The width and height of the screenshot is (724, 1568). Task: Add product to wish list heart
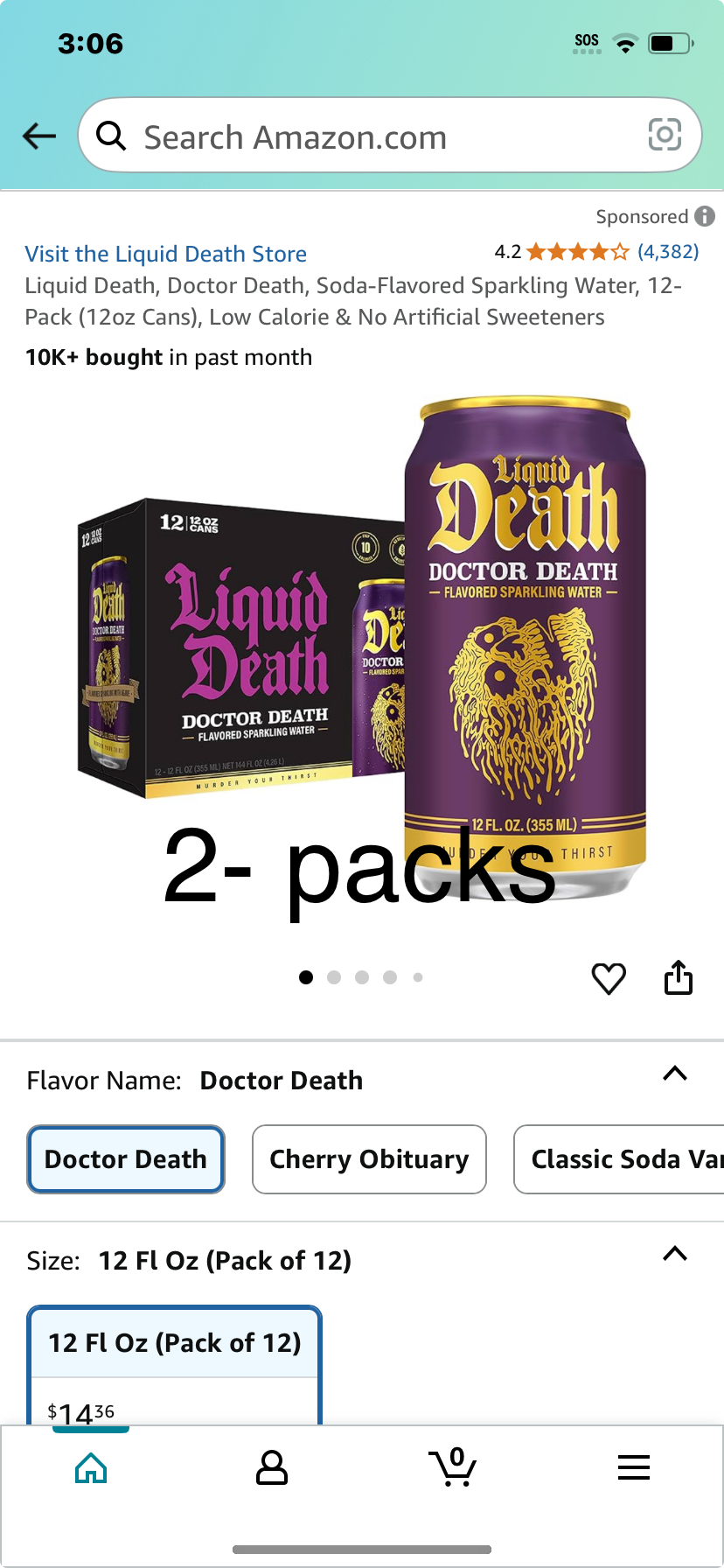(x=609, y=978)
